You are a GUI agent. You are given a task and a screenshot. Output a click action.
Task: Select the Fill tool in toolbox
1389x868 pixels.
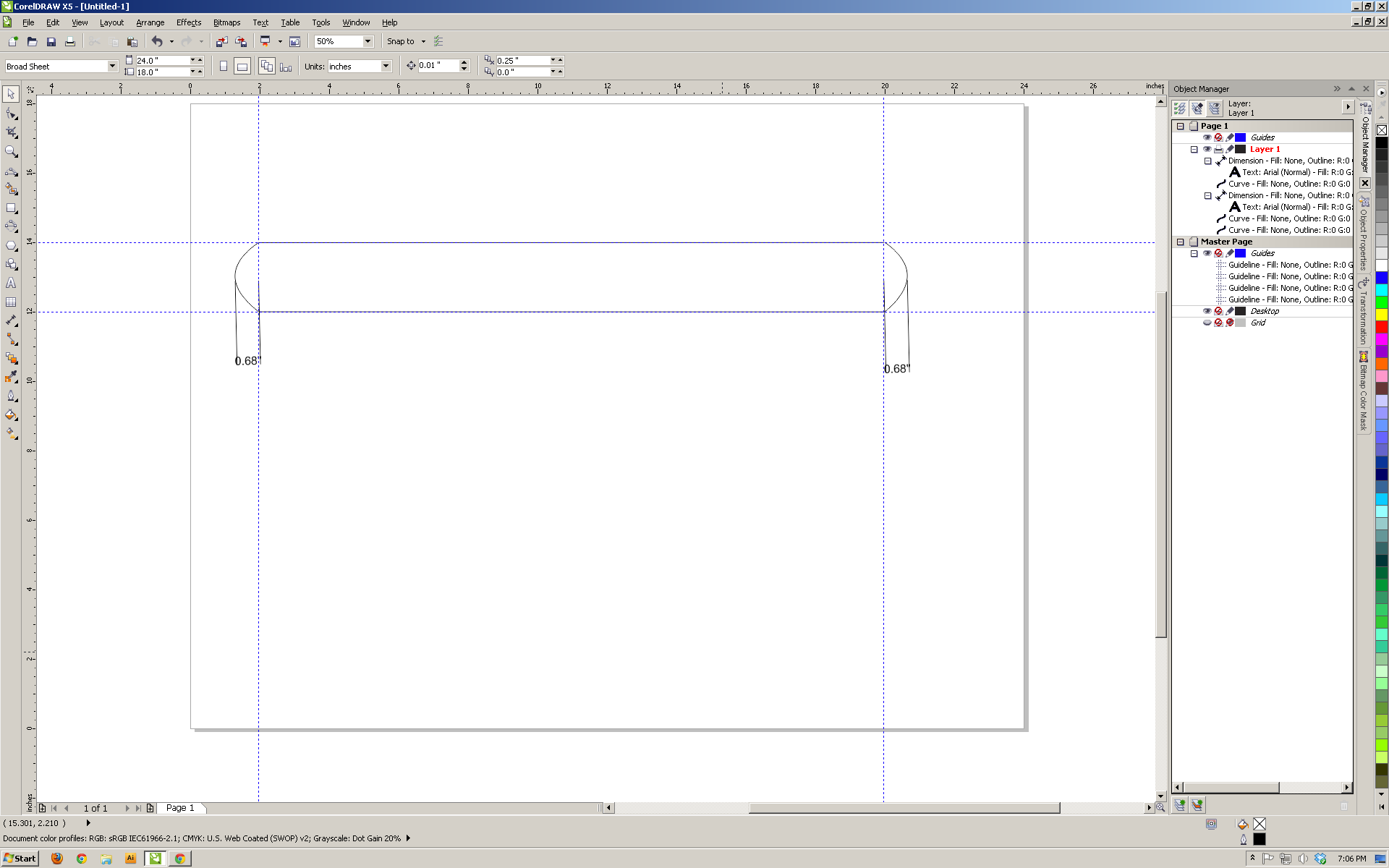click(11, 414)
